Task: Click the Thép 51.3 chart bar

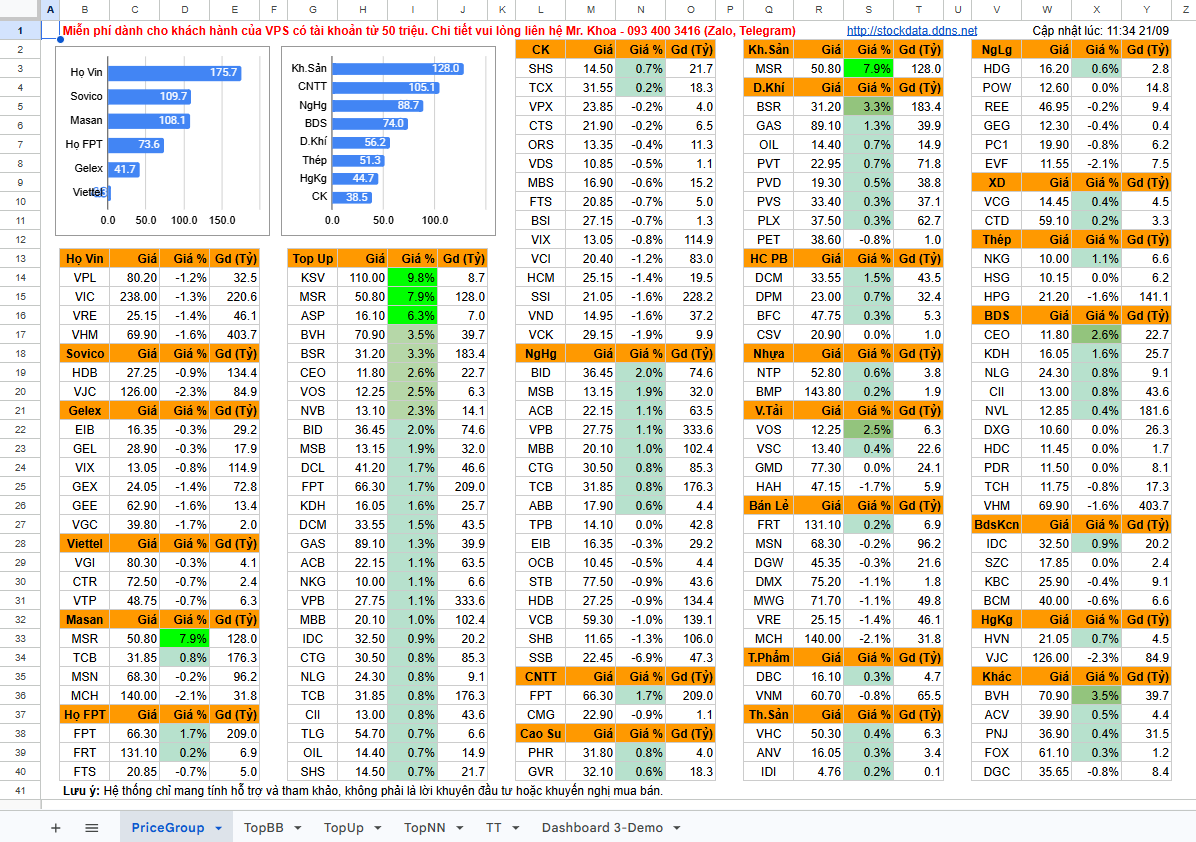Action: [358, 160]
